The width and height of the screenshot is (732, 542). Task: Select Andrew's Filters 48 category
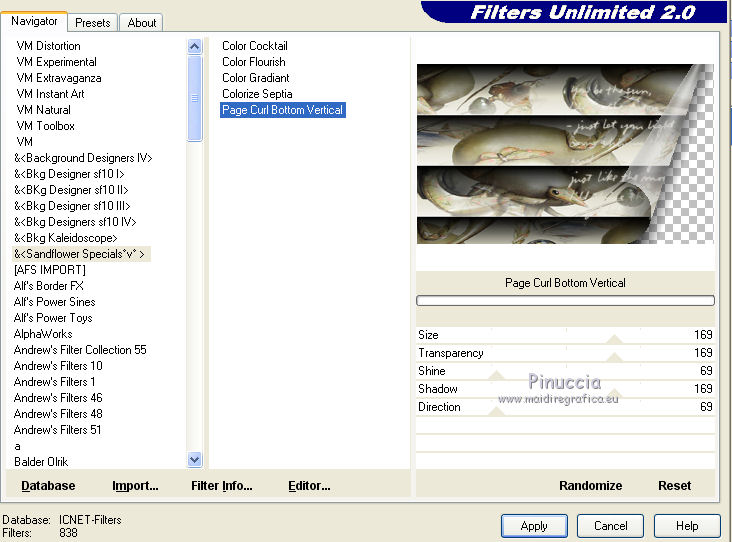[x=58, y=414]
